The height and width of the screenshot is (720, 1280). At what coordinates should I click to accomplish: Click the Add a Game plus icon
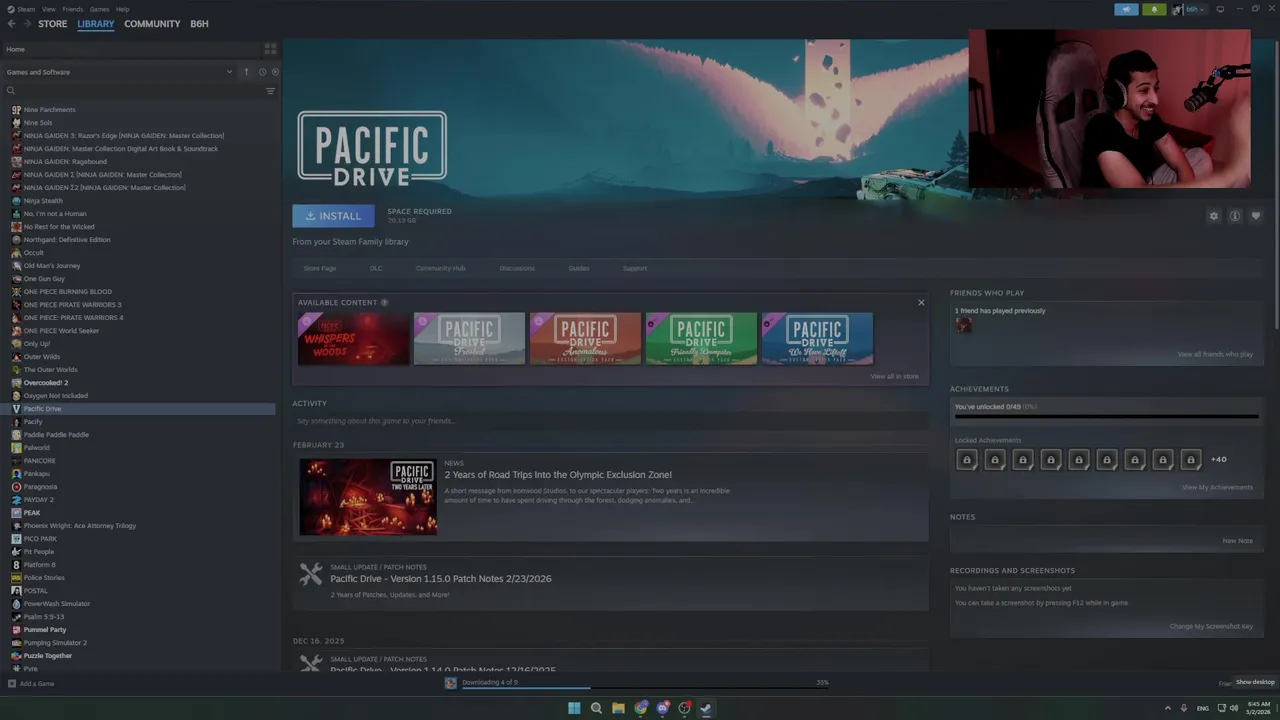point(12,684)
